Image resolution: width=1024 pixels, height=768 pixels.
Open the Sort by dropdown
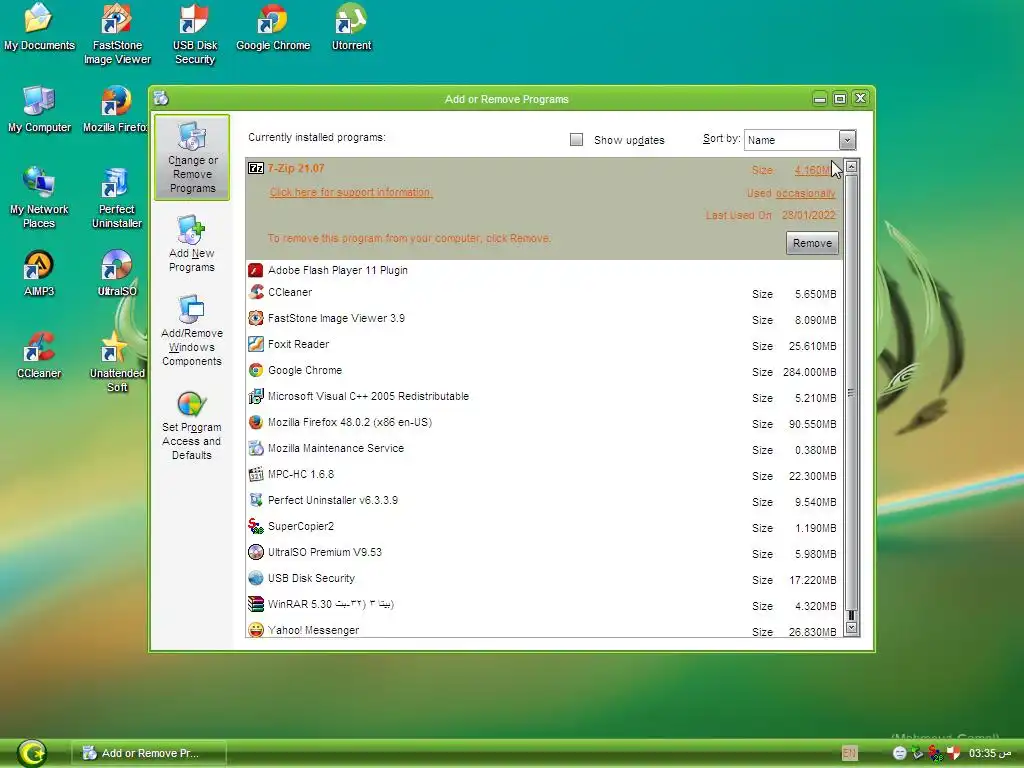tap(847, 140)
